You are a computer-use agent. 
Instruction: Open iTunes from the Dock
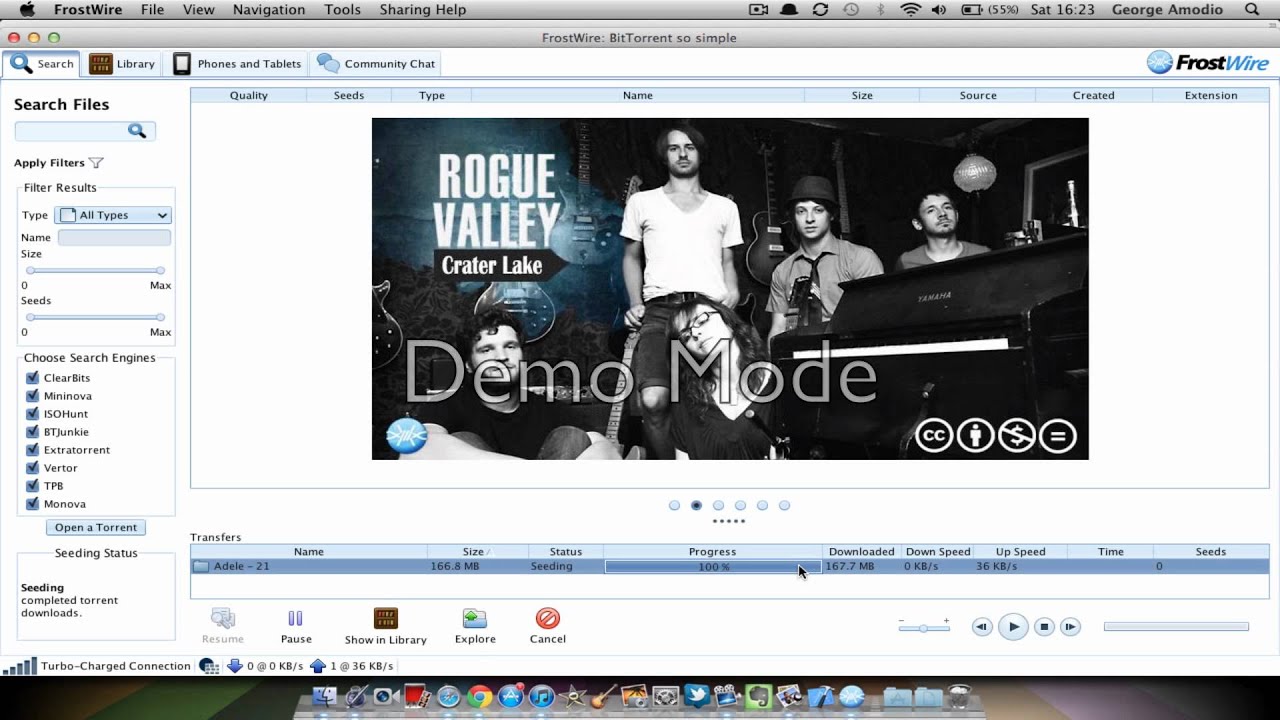coord(541,697)
